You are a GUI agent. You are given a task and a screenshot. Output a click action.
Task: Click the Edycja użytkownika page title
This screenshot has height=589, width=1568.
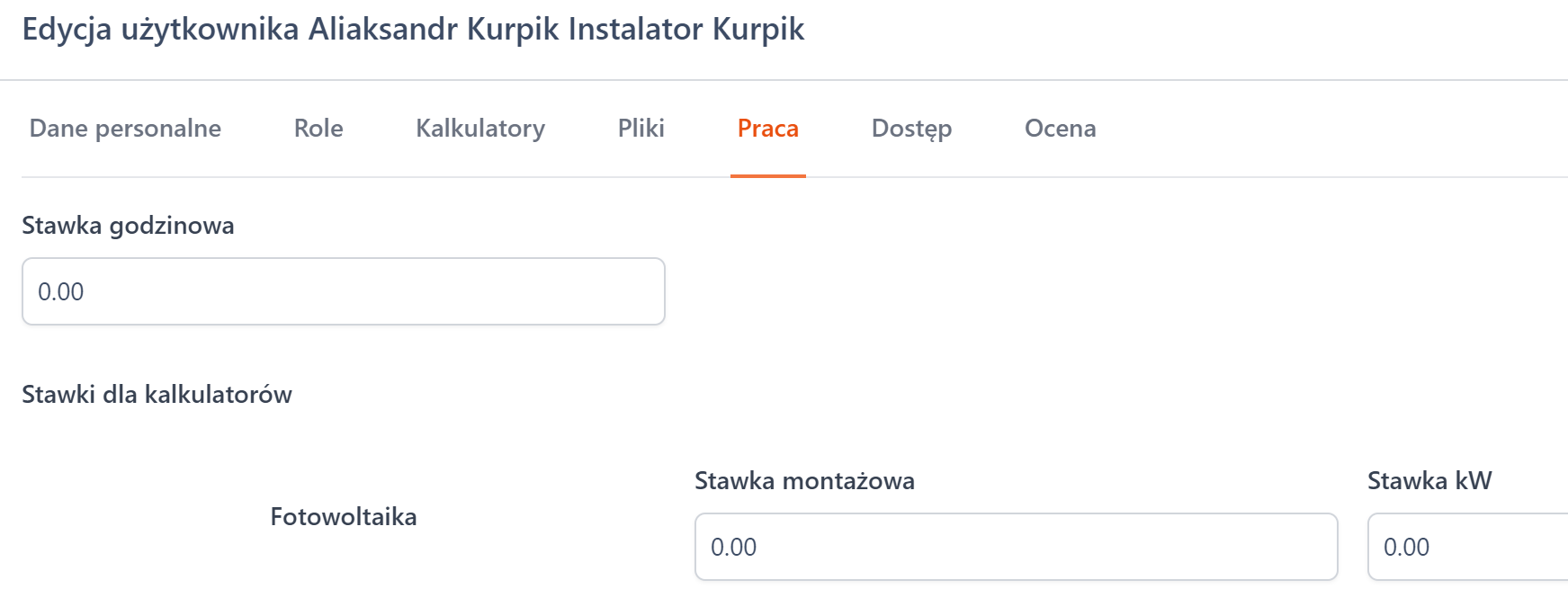click(x=413, y=29)
